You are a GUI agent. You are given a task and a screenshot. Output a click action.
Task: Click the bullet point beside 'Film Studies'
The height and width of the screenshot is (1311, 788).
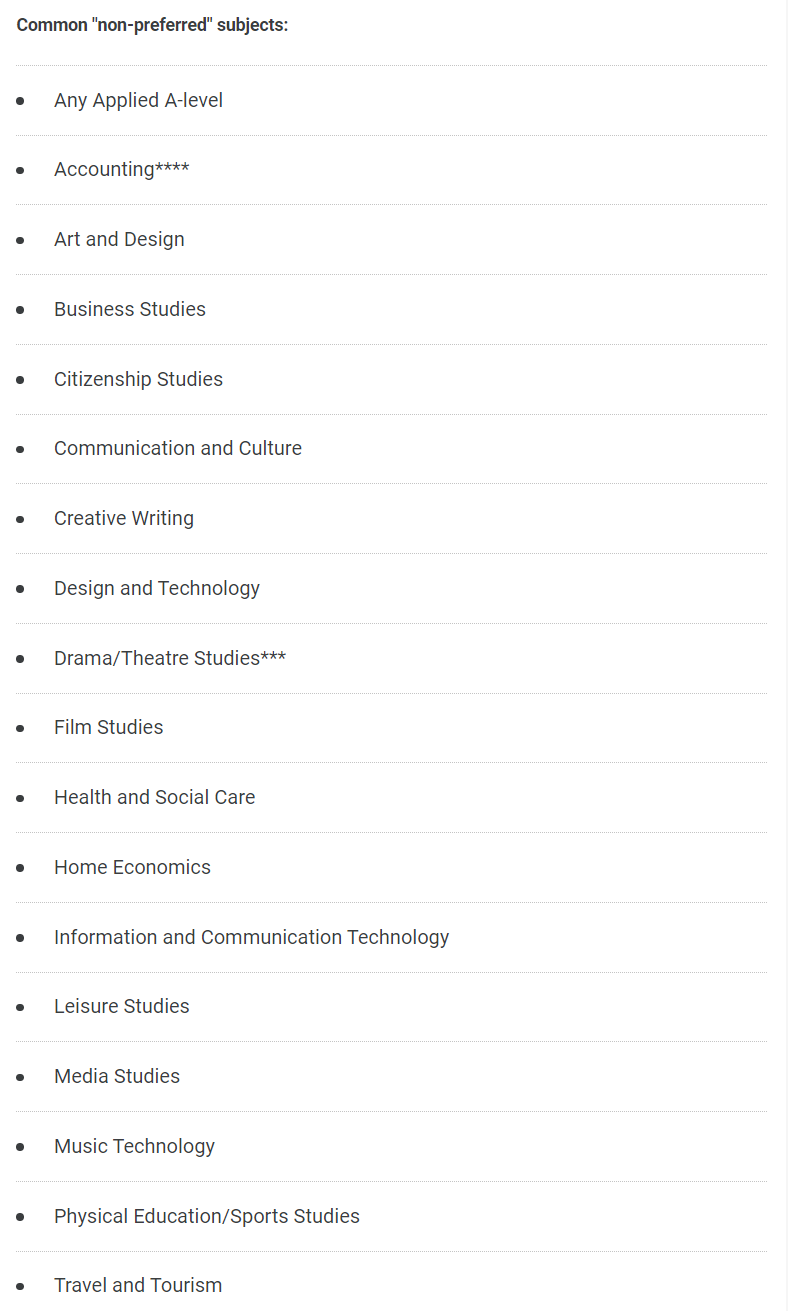point(20,728)
